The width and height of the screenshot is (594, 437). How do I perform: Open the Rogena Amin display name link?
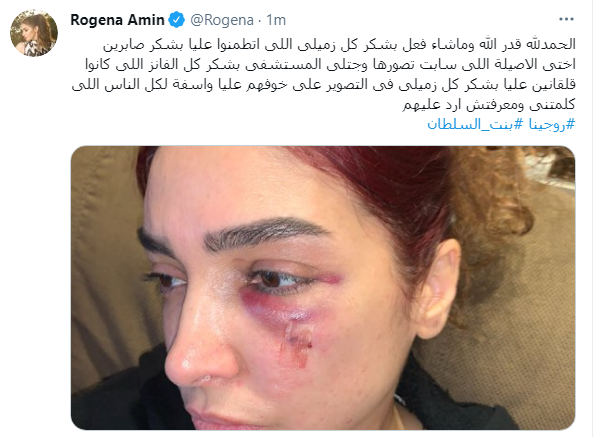[x=117, y=20]
